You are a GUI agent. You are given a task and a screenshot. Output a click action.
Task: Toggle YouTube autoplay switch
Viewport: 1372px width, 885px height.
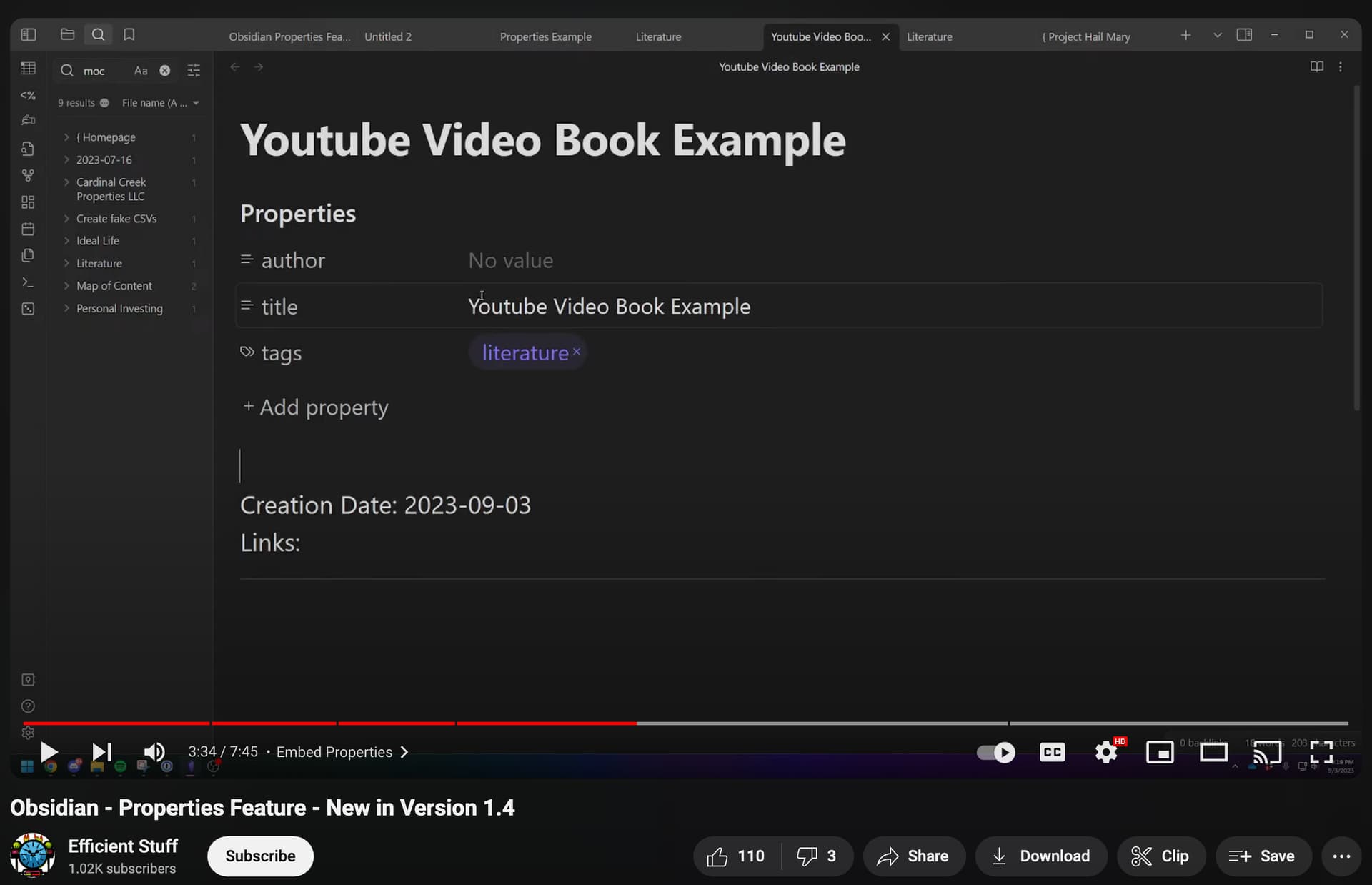(x=995, y=752)
